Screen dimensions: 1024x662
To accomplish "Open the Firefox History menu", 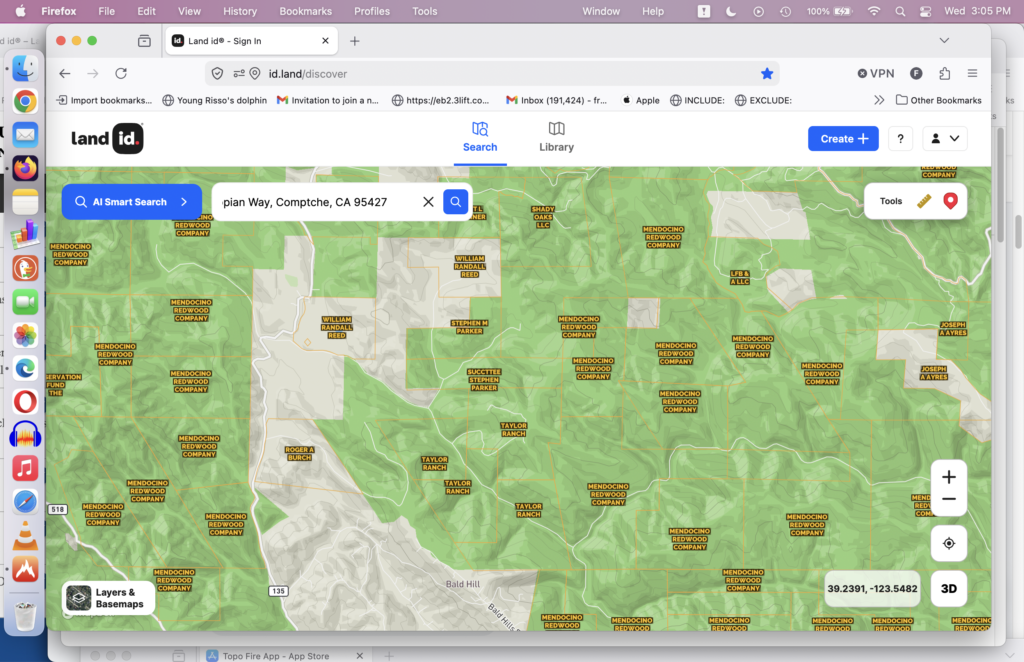I will click(x=240, y=11).
